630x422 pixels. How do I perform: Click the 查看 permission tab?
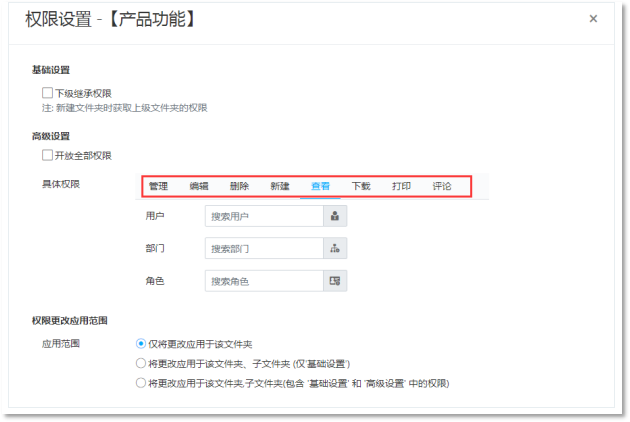(320, 186)
